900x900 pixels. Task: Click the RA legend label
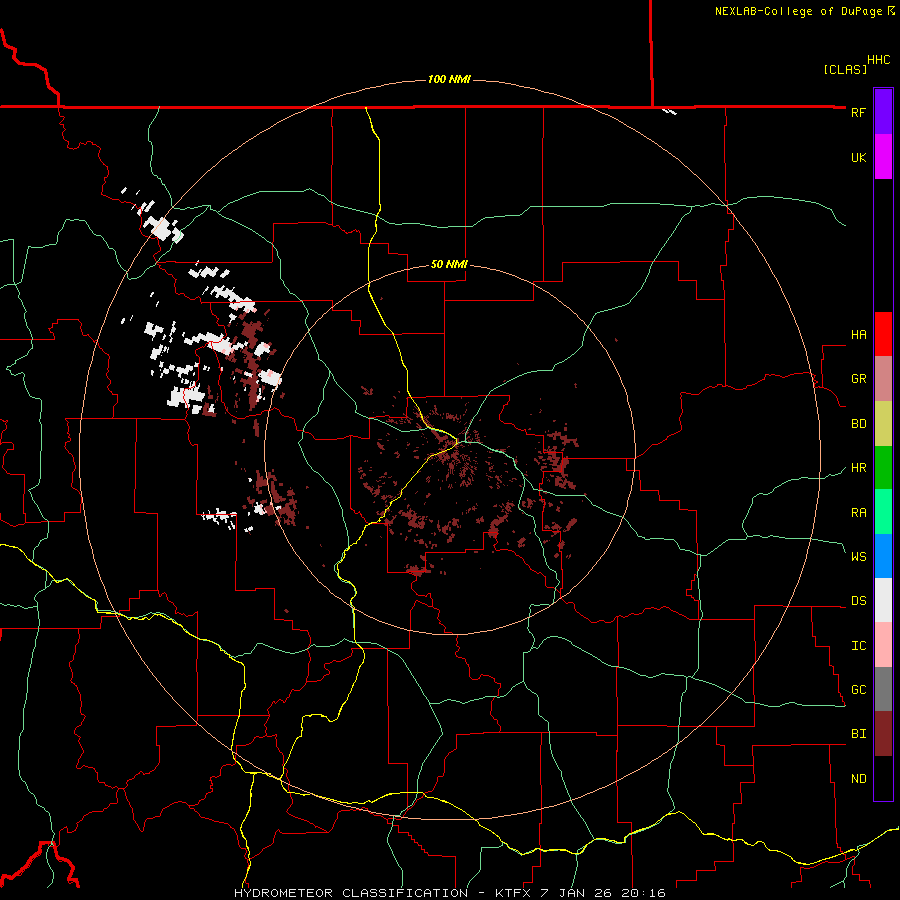[x=858, y=513]
